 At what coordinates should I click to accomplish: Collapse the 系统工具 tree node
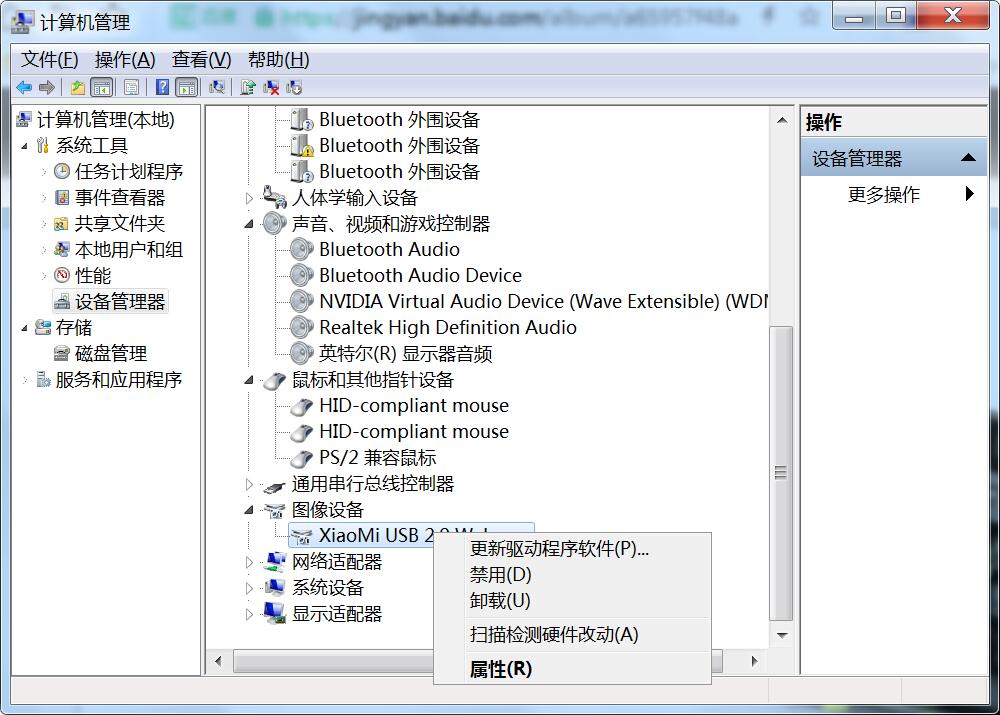24,146
